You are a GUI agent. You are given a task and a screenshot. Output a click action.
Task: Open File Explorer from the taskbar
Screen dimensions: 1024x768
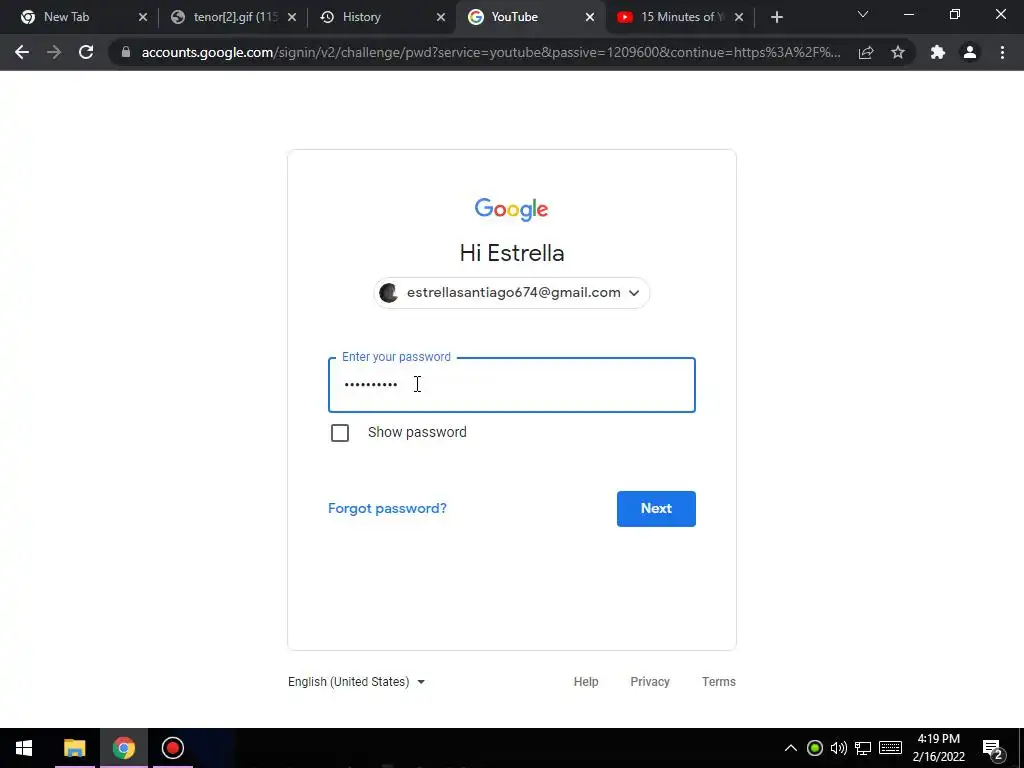(x=74, y=748)
